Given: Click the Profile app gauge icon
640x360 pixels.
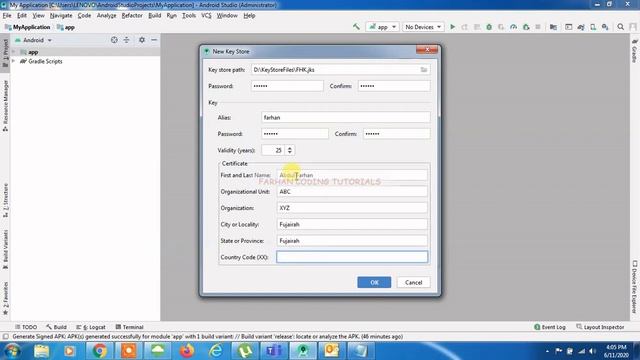Looking at the screenshot, I should (x=513, y=27).
